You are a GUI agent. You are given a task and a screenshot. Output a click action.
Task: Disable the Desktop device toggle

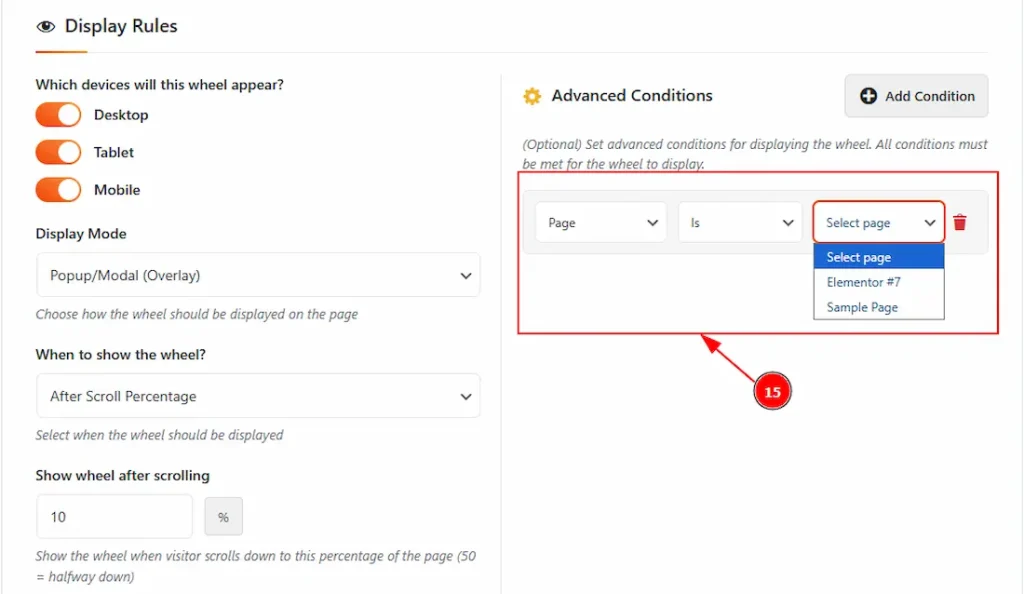tap(58, 115)
